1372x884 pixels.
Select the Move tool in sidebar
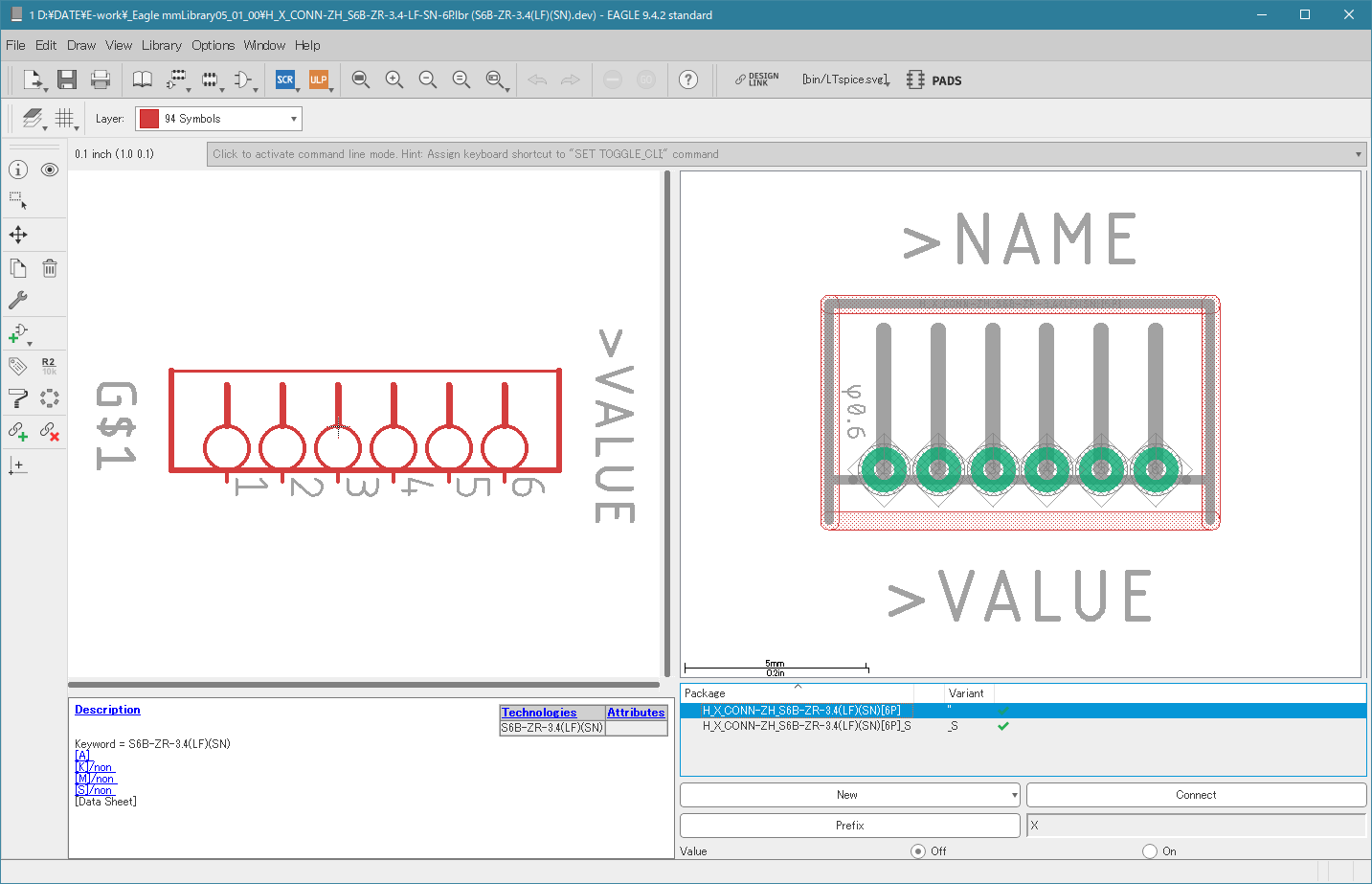click(x=18, y=235)
